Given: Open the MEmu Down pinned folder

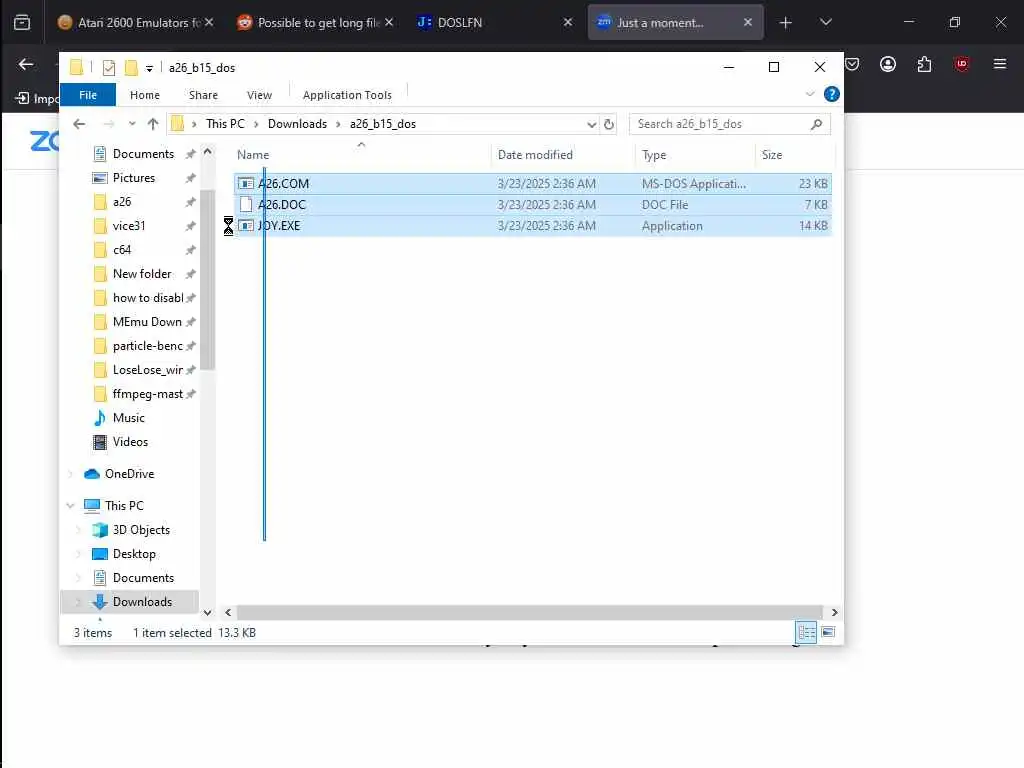Looking at the screenshot, I should coord(147,322).
